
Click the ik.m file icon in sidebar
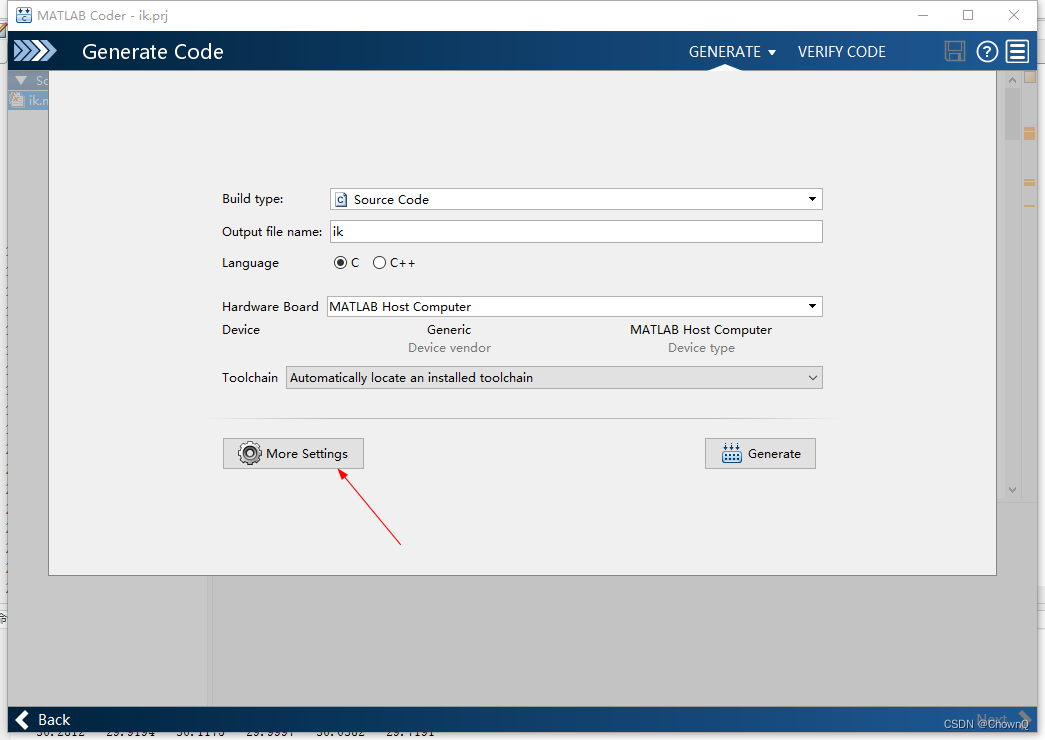tap(17, 100)
